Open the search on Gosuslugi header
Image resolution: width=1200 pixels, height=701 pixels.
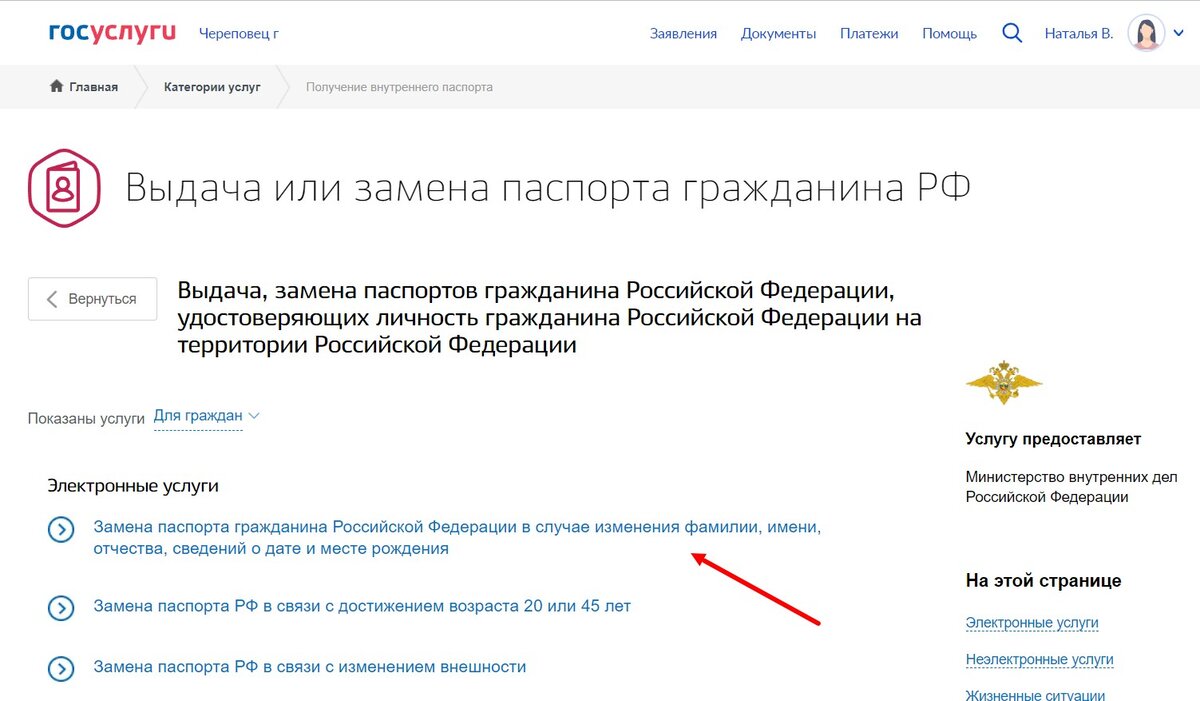(x=1011, y=32)
